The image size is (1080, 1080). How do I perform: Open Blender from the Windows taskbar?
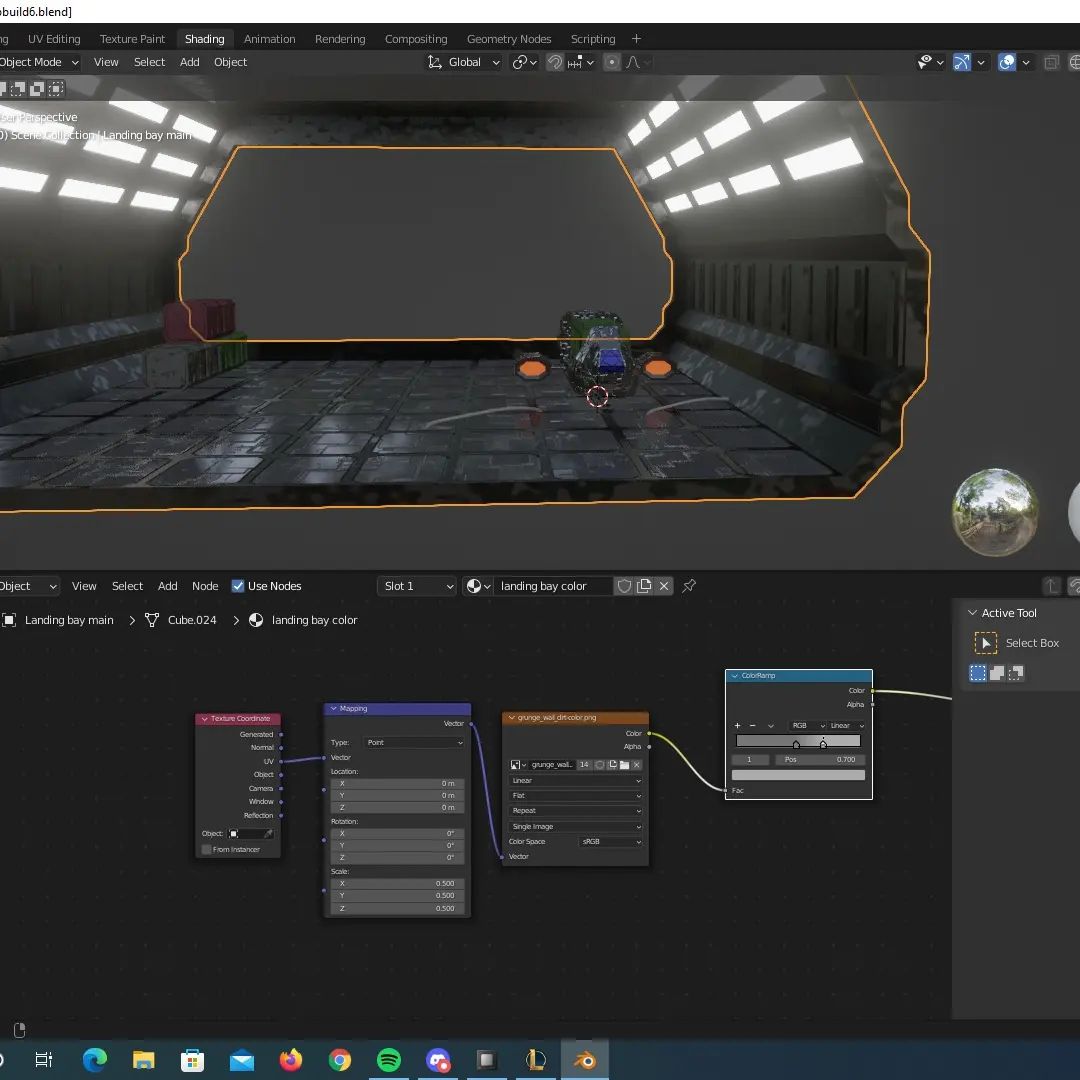[x=585, y=1060]
